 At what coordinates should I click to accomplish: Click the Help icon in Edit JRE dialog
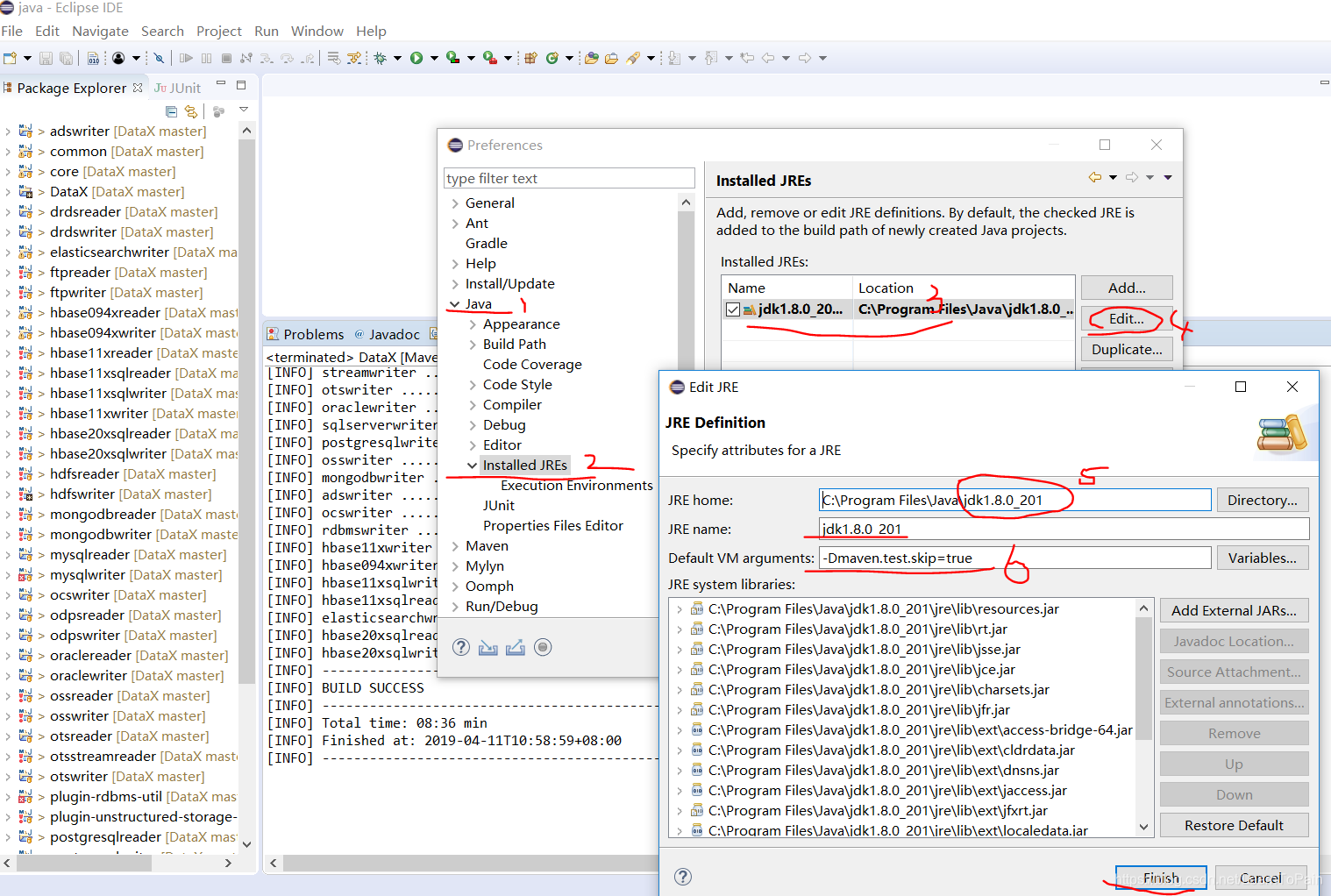click(x=683, y=877)
